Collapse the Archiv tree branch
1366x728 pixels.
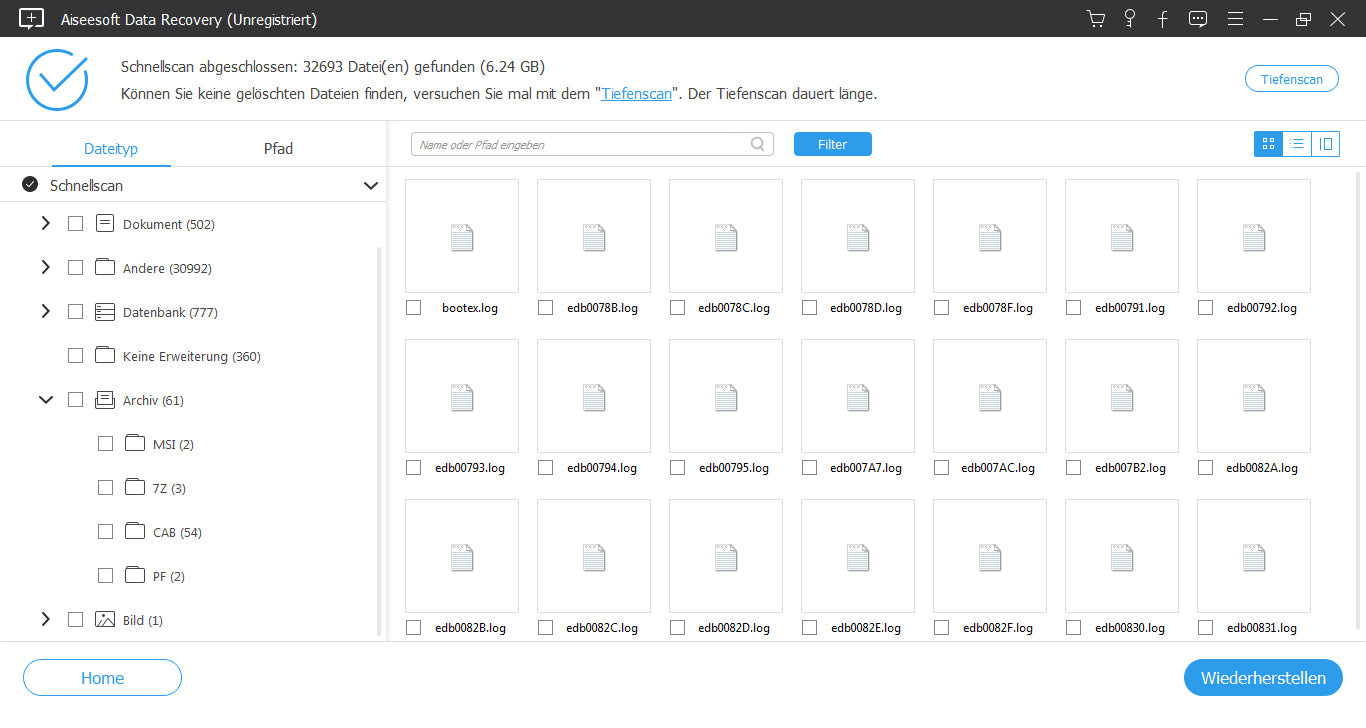tap(45, 399)
